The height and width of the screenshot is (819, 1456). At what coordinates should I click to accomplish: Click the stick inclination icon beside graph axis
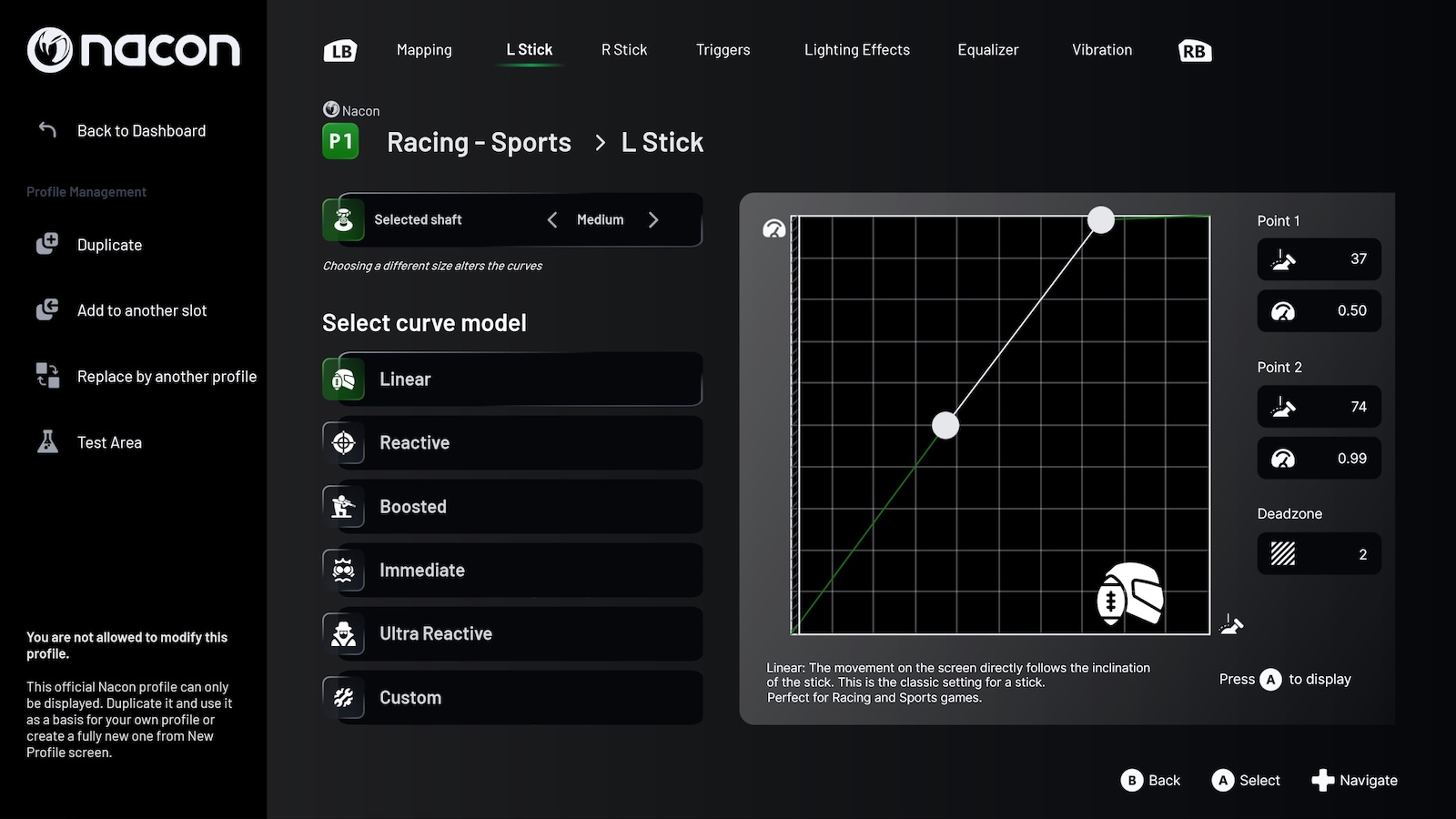(1231, 624)
